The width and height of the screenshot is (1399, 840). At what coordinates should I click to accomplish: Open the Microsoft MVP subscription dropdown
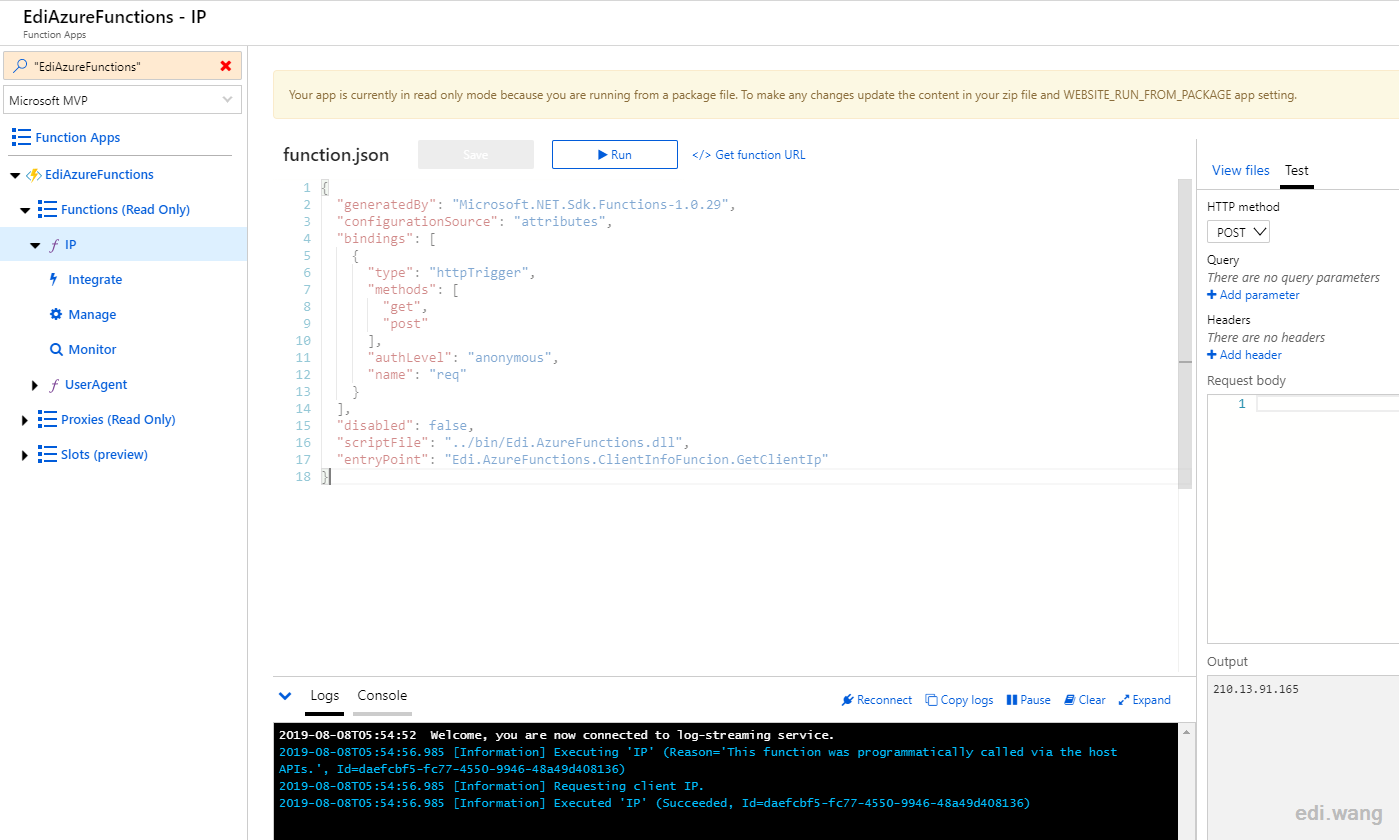coord(123,100)
